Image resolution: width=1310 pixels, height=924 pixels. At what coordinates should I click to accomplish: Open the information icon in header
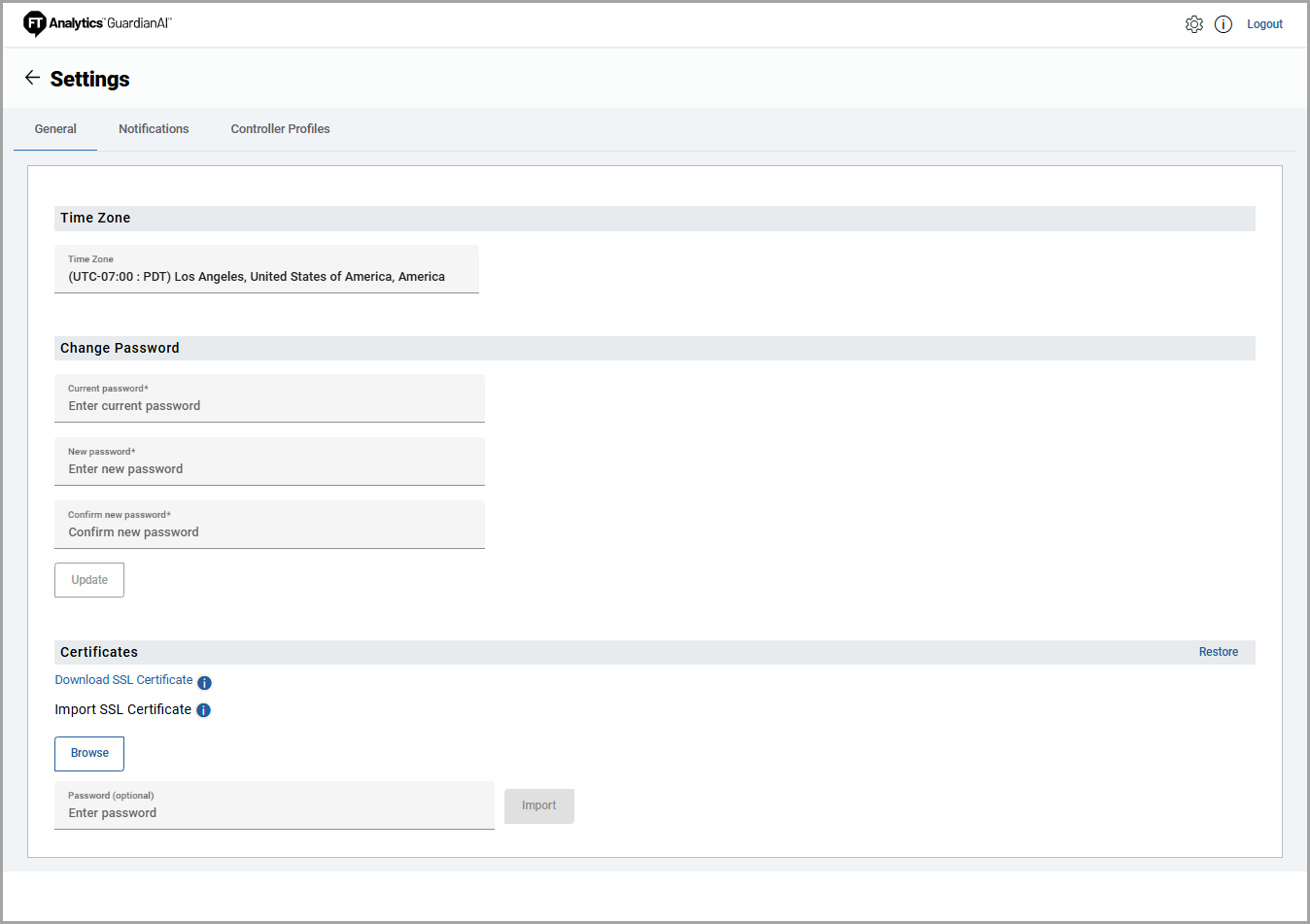[x=1224, y=24]
